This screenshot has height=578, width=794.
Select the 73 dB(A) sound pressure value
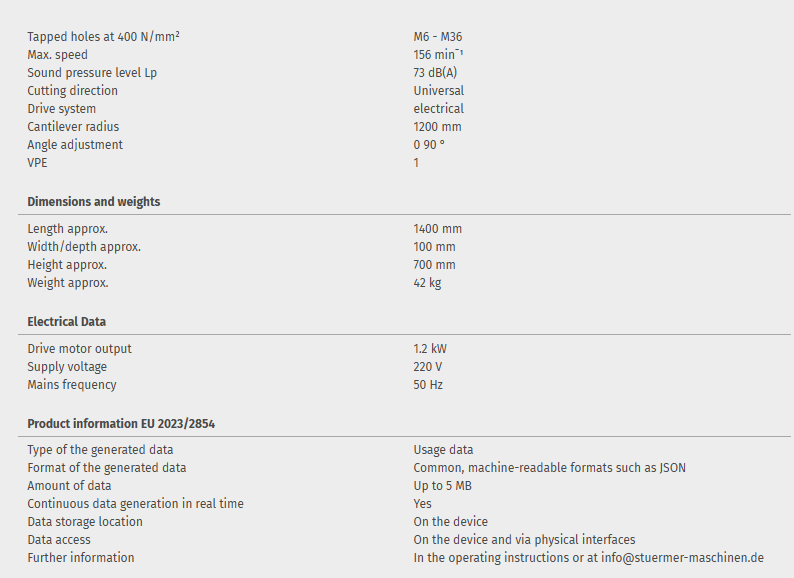click(x=435, y=73)
